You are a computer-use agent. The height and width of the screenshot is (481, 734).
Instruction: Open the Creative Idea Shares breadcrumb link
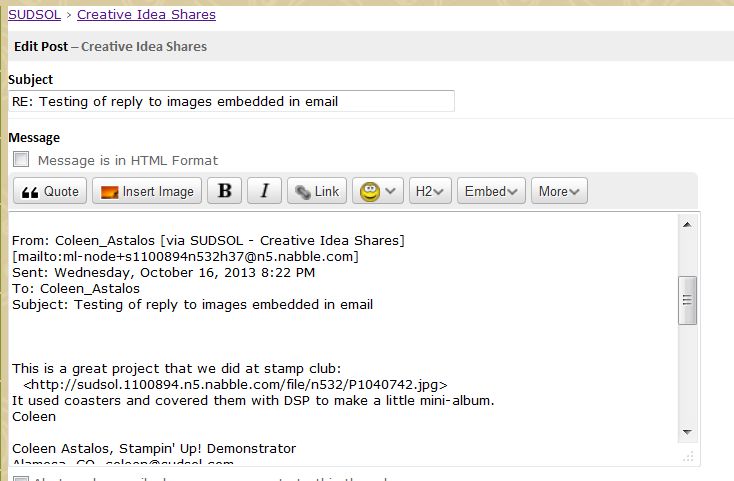pos(146,14)
